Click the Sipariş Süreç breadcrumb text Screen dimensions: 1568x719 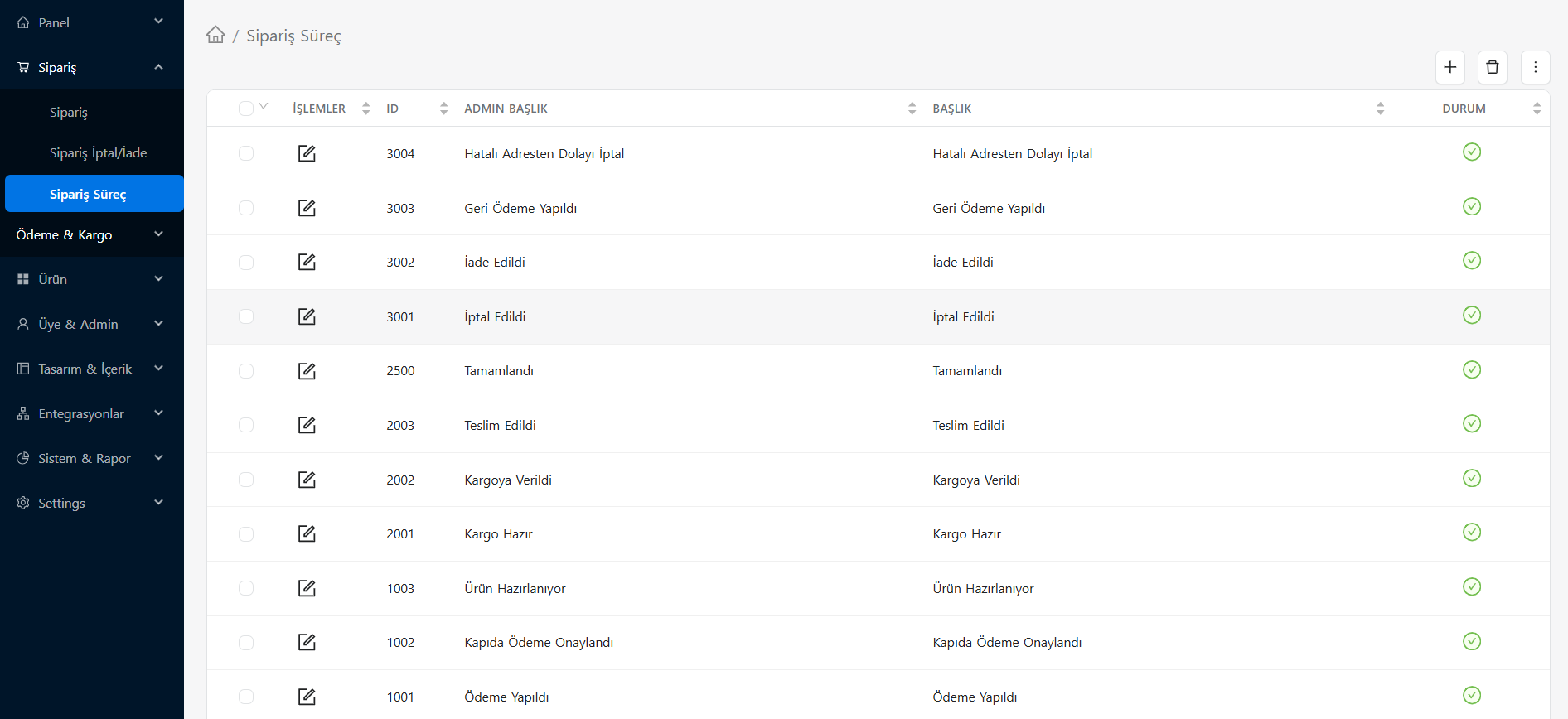pos(293,36)
